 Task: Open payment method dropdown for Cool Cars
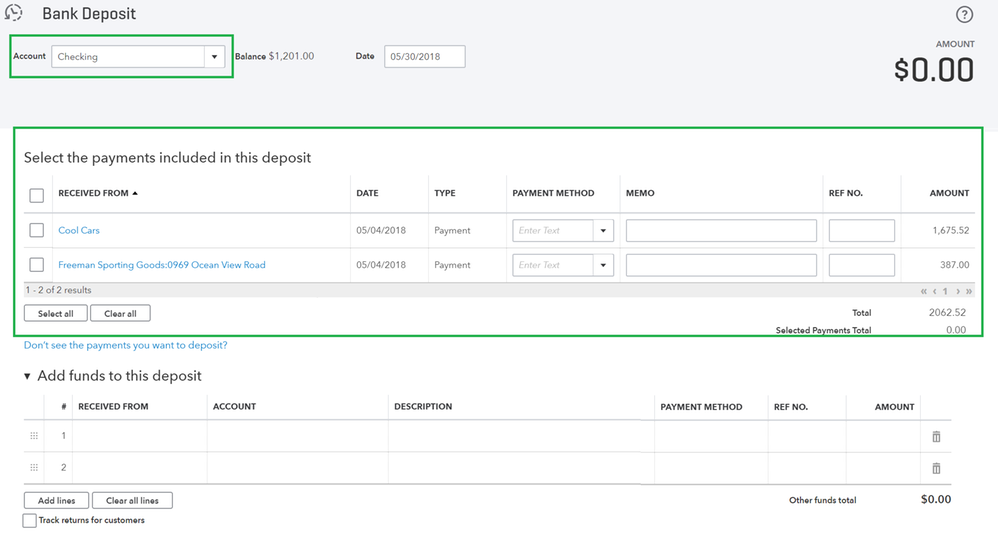[x=603, y=231]
